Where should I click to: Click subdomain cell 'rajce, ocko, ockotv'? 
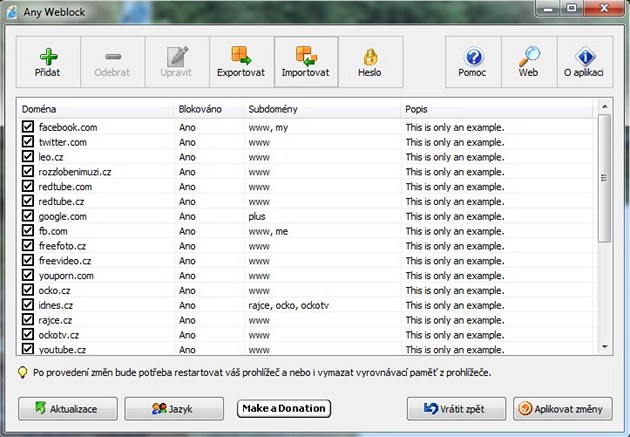[288, 305]
